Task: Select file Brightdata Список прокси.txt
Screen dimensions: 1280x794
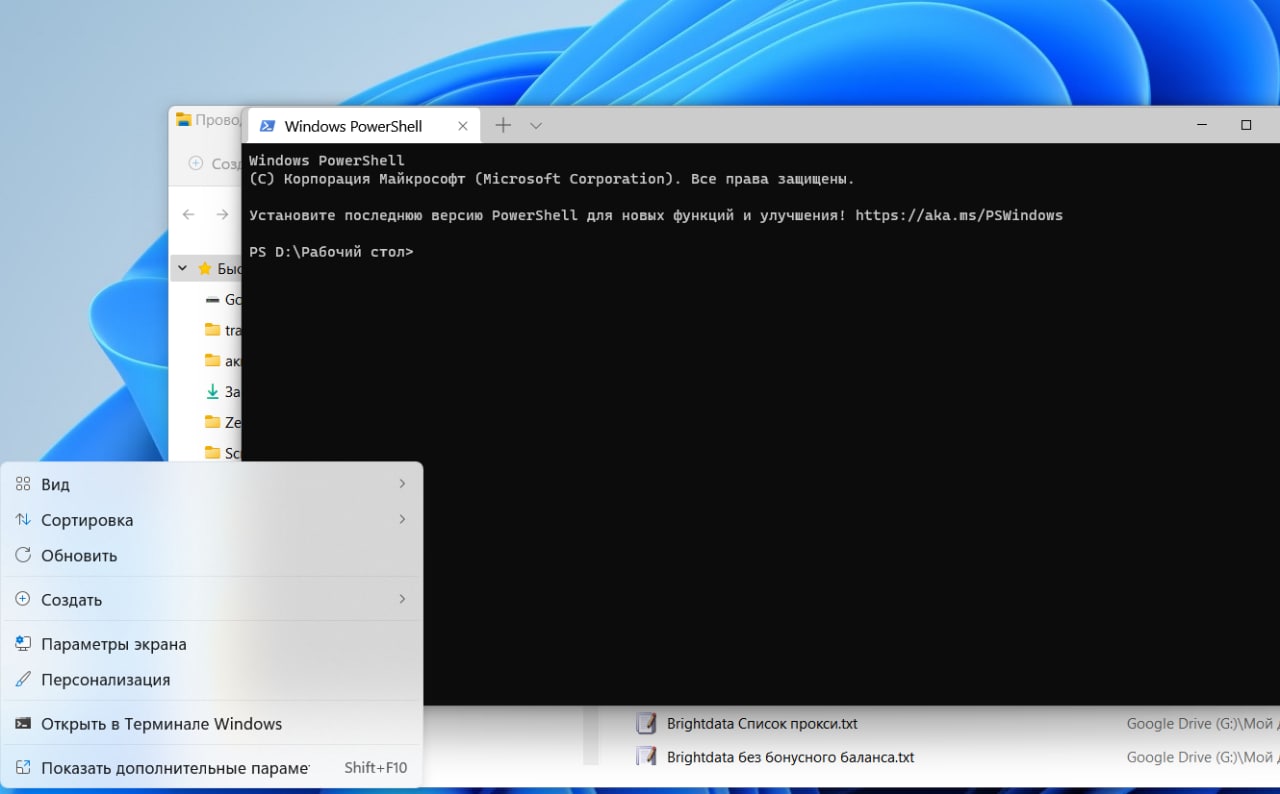Action: click(x=762, y=723)
